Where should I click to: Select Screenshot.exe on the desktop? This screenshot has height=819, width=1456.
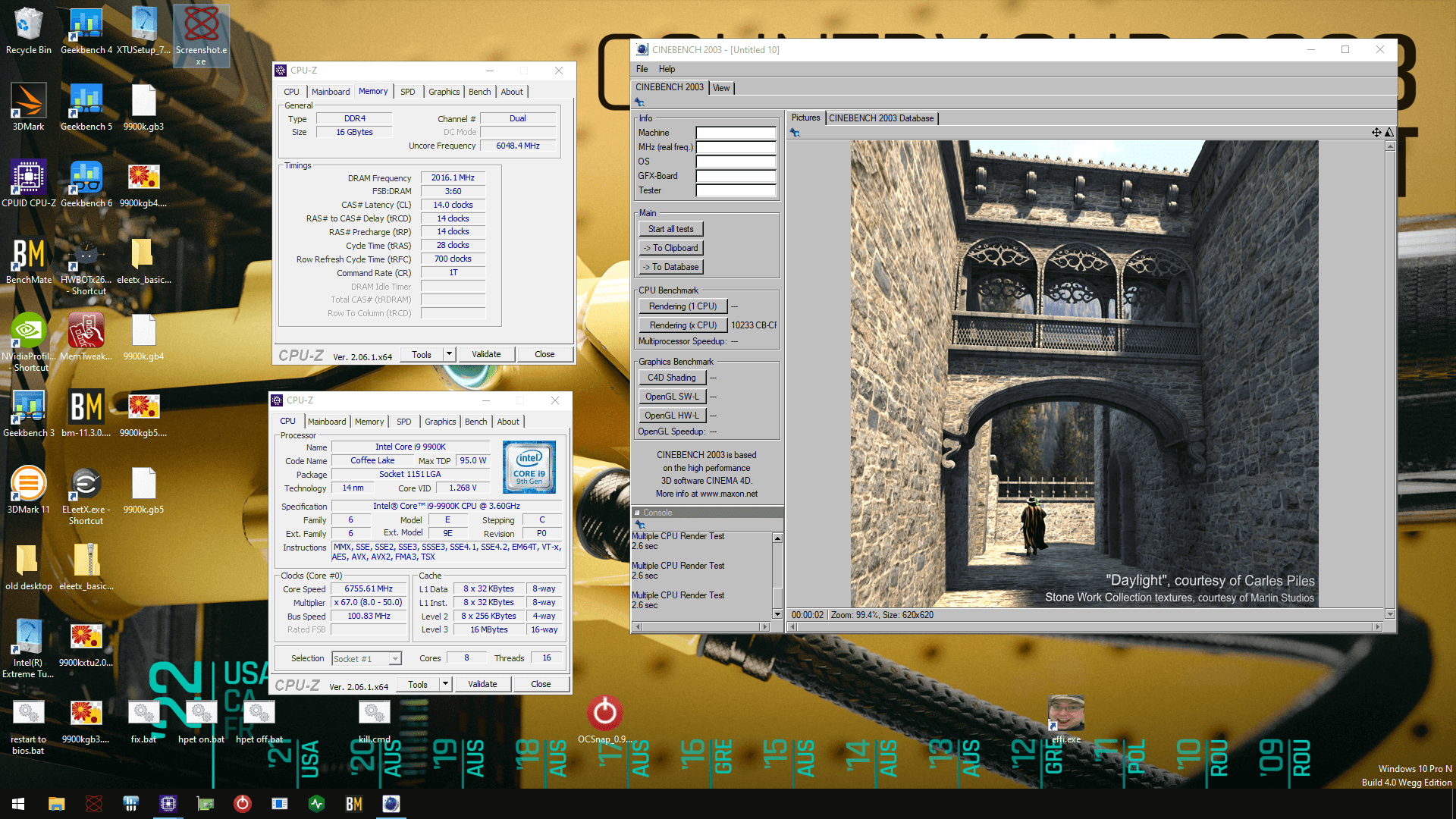[x=201, y=35]
